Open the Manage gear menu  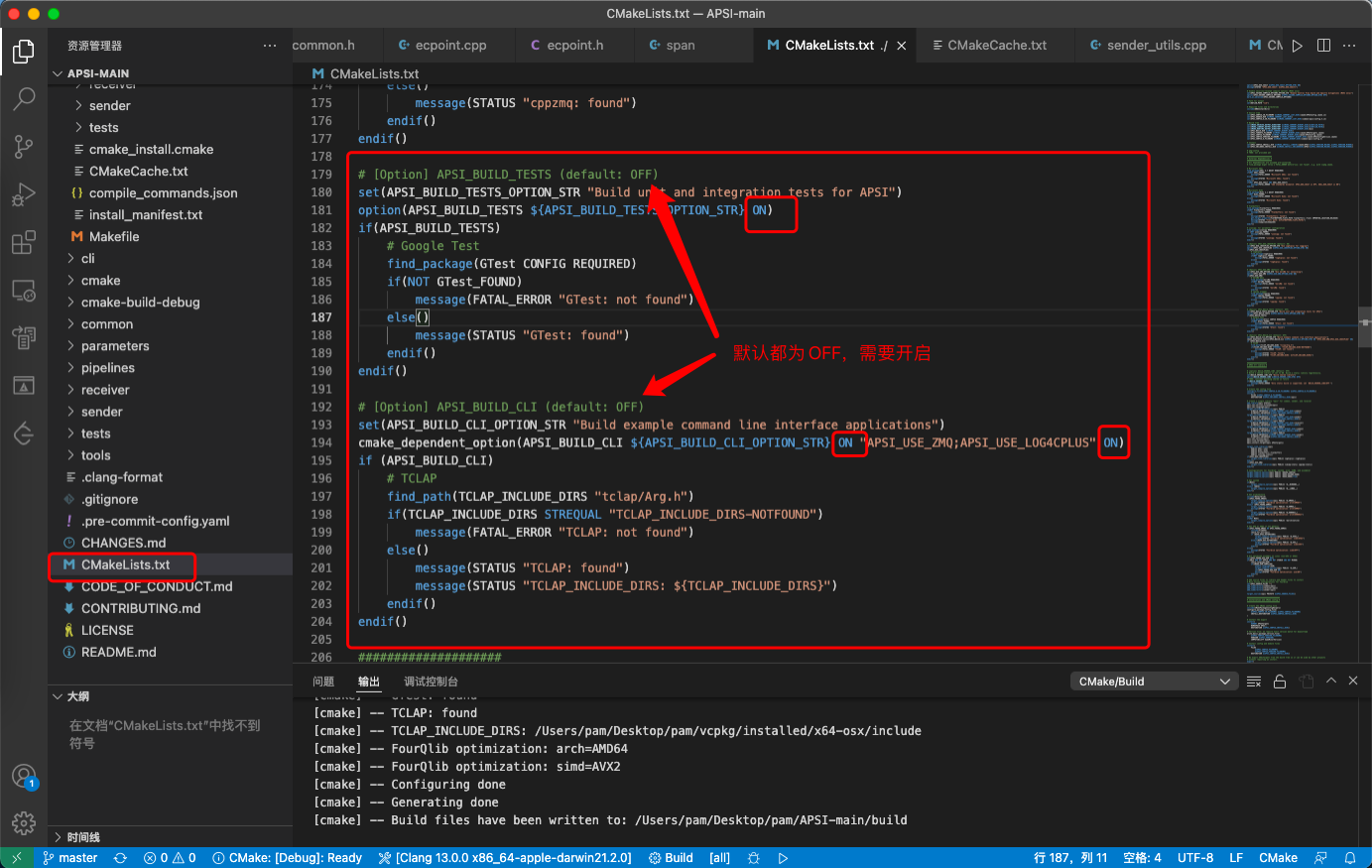pyautogui.click(x=24, y=823)
